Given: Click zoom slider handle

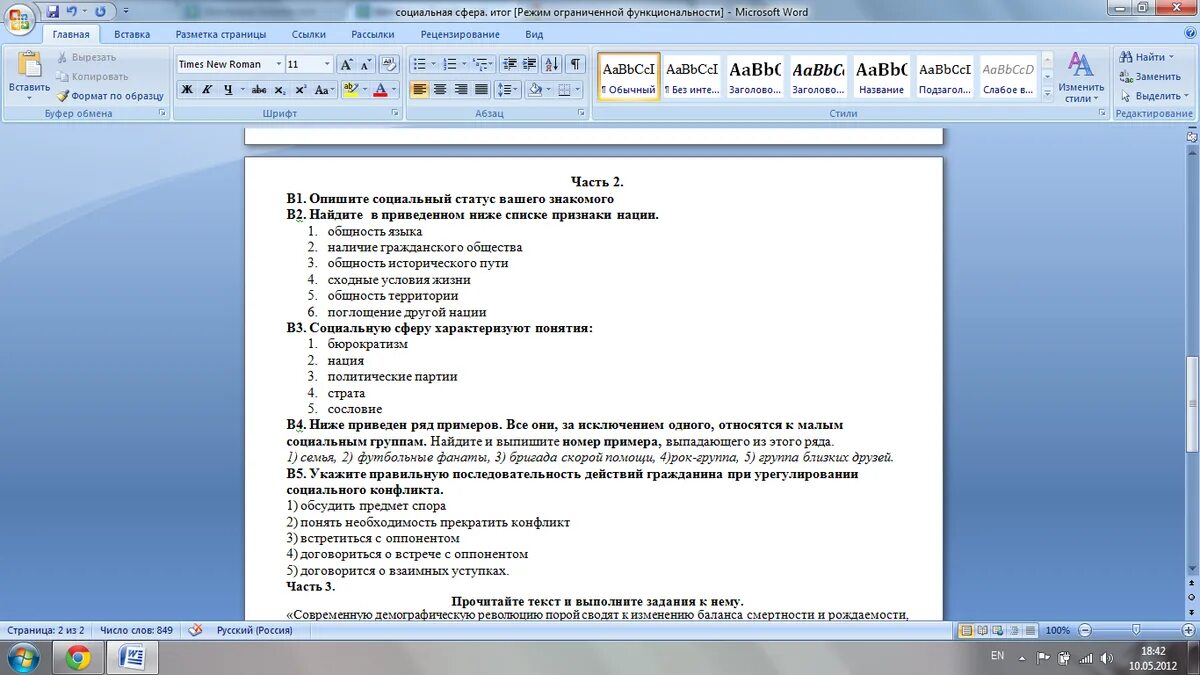Looking at the screenshot, I should pos(1135,630).
